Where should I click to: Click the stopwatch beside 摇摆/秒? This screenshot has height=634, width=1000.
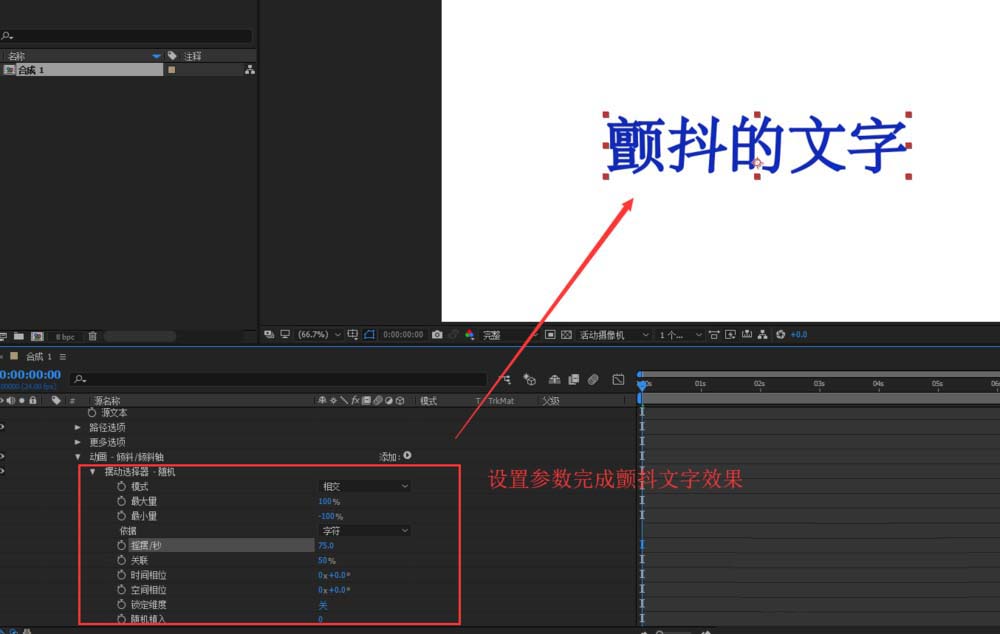121,545
